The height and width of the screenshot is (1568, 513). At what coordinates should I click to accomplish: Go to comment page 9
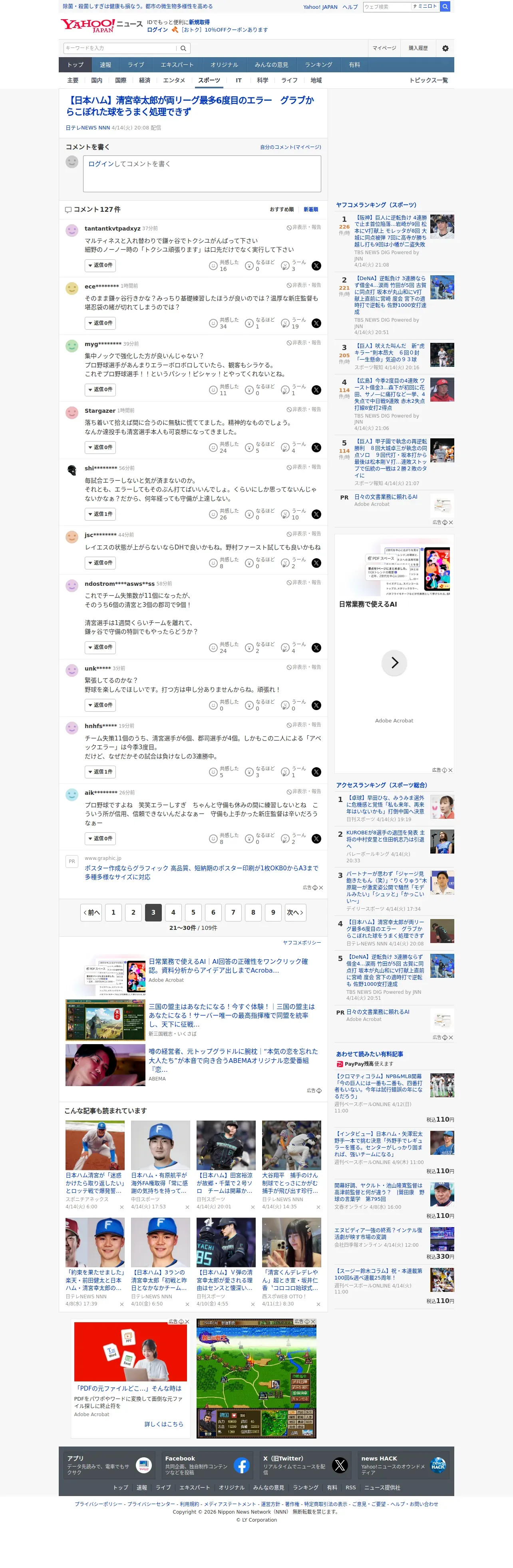pos(273,912)
